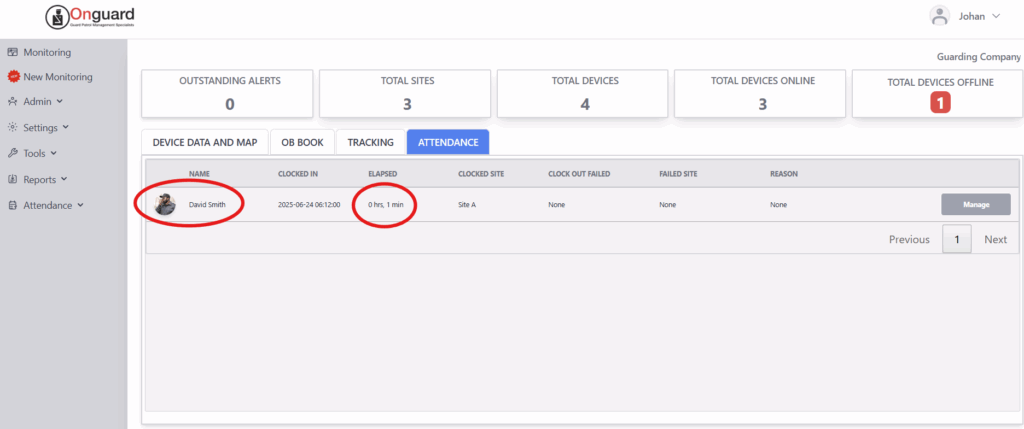Click David Smith's profile photo
Image resolution: width=1024 pixels, height=429 pixels.
click(165, 204)
